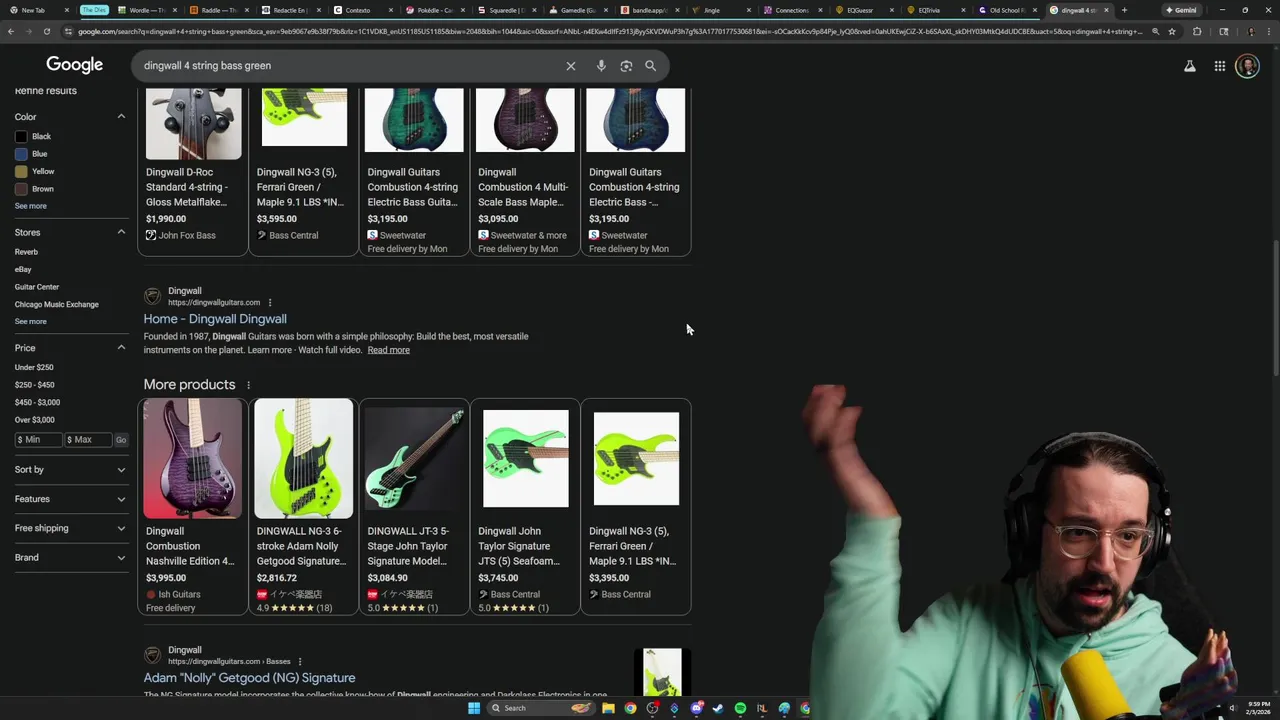The image size is (1280, 720).
Task: Open Dingwall John Taylor Signature JTS product
Action: 525,506
